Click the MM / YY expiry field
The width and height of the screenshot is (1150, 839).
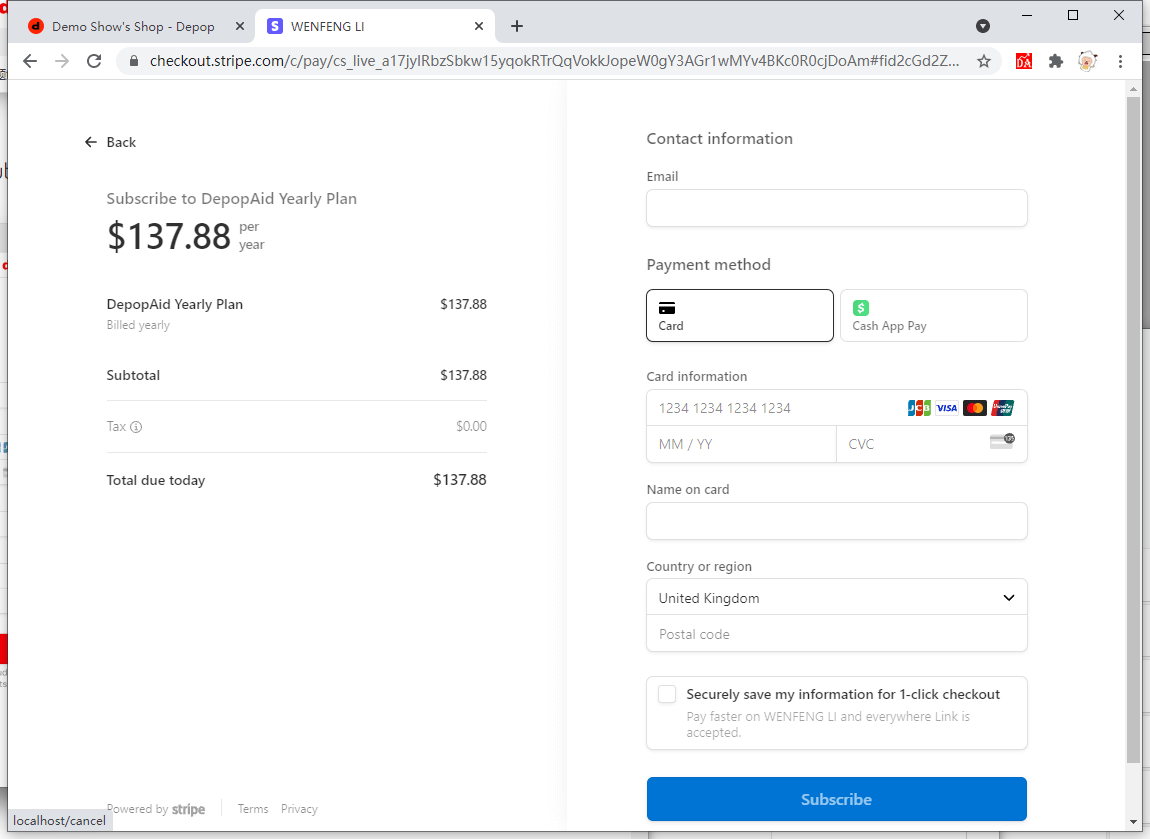coord(741,444)
